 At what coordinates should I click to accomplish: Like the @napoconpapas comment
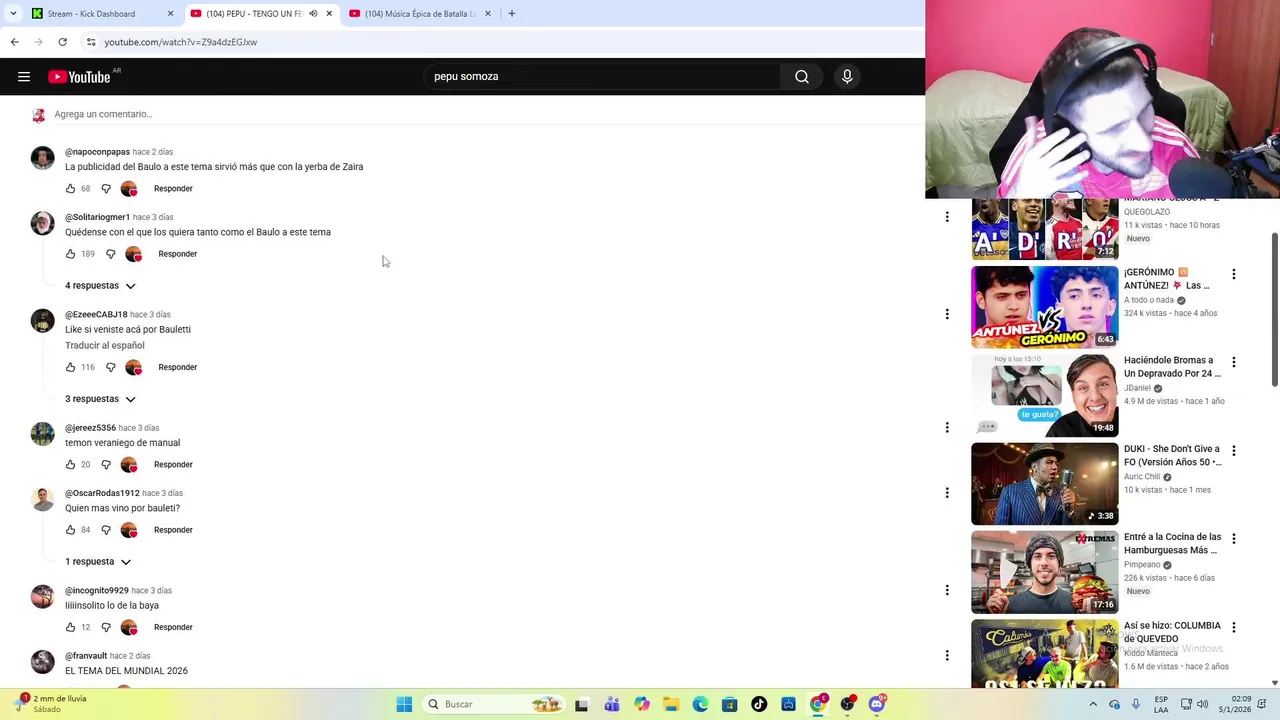71,189
